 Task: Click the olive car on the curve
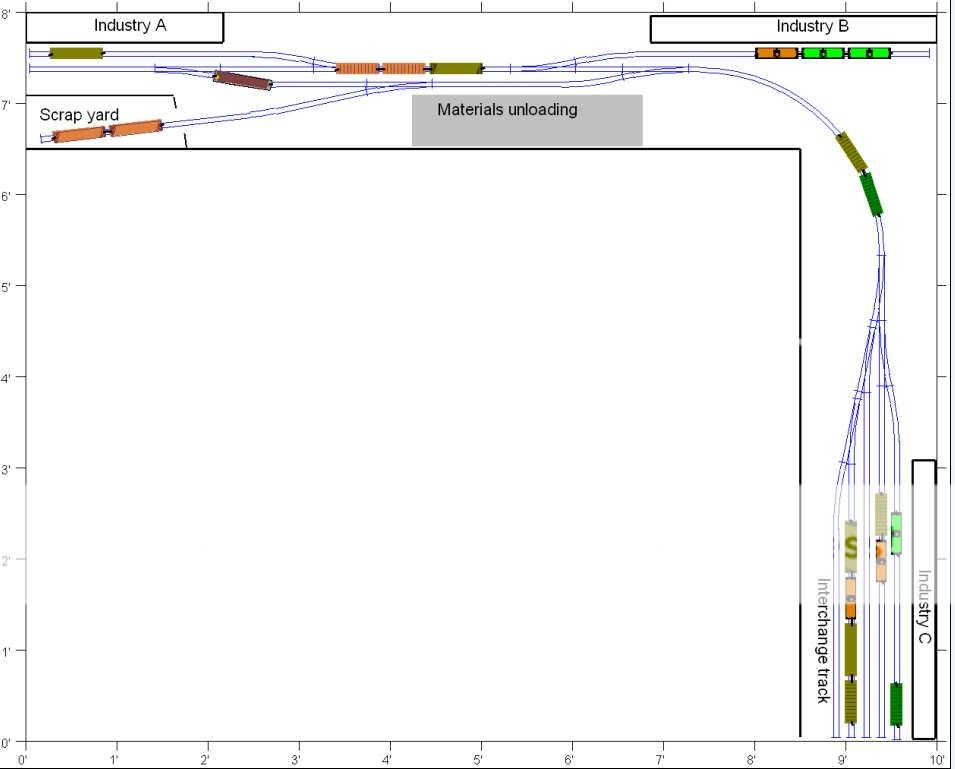(x=852, y=151)
